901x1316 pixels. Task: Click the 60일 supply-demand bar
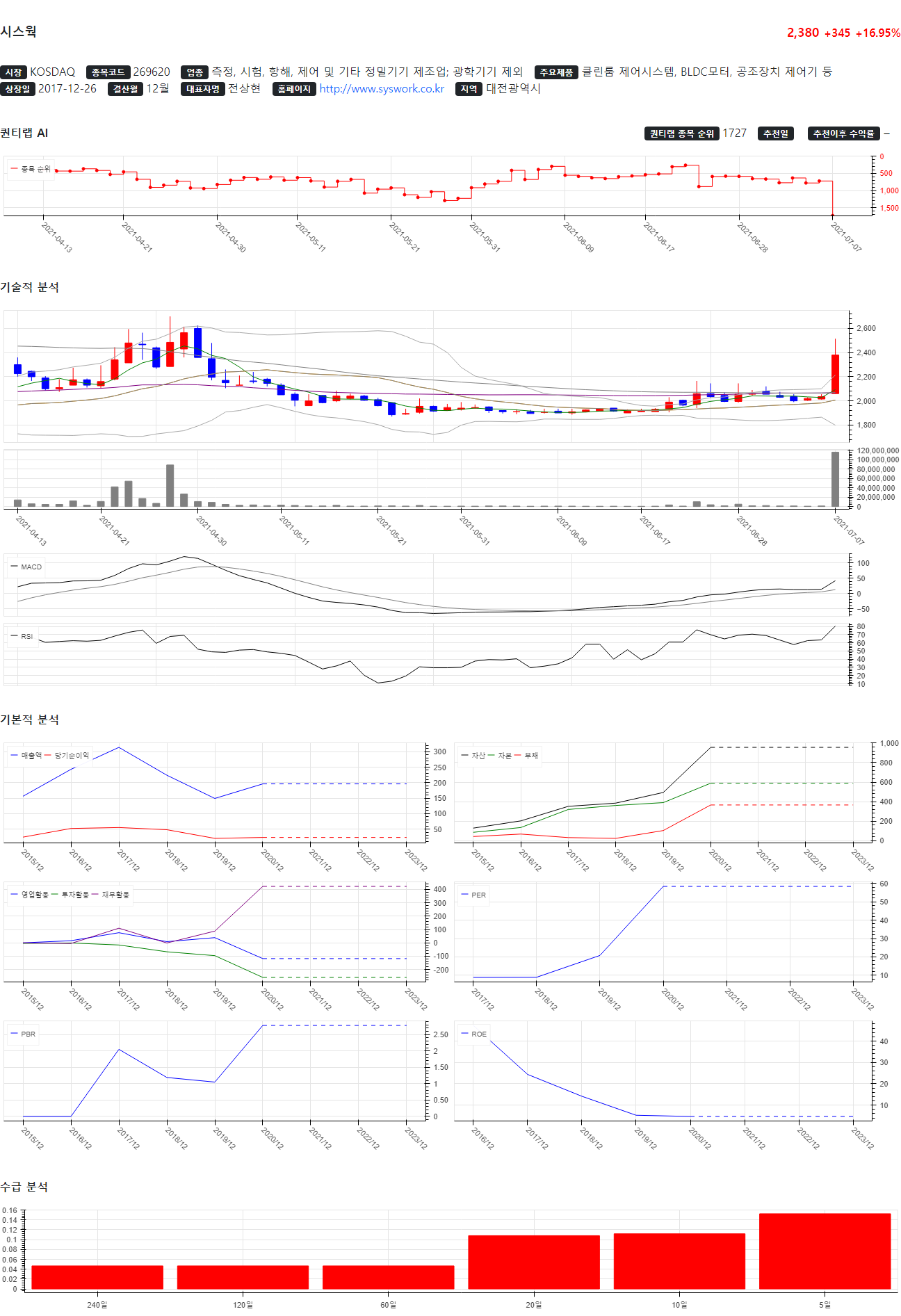(388, 1278)
